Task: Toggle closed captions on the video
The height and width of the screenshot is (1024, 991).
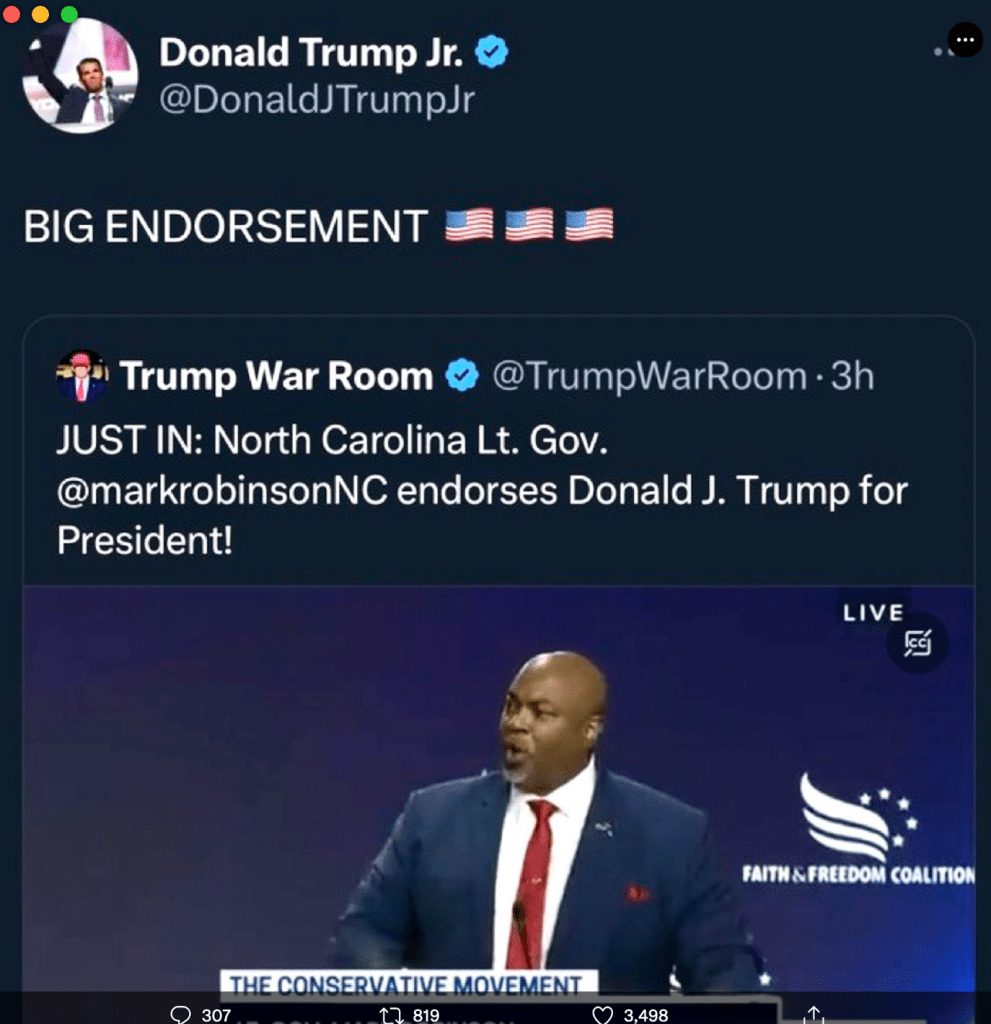Action: tap(917, 643)
